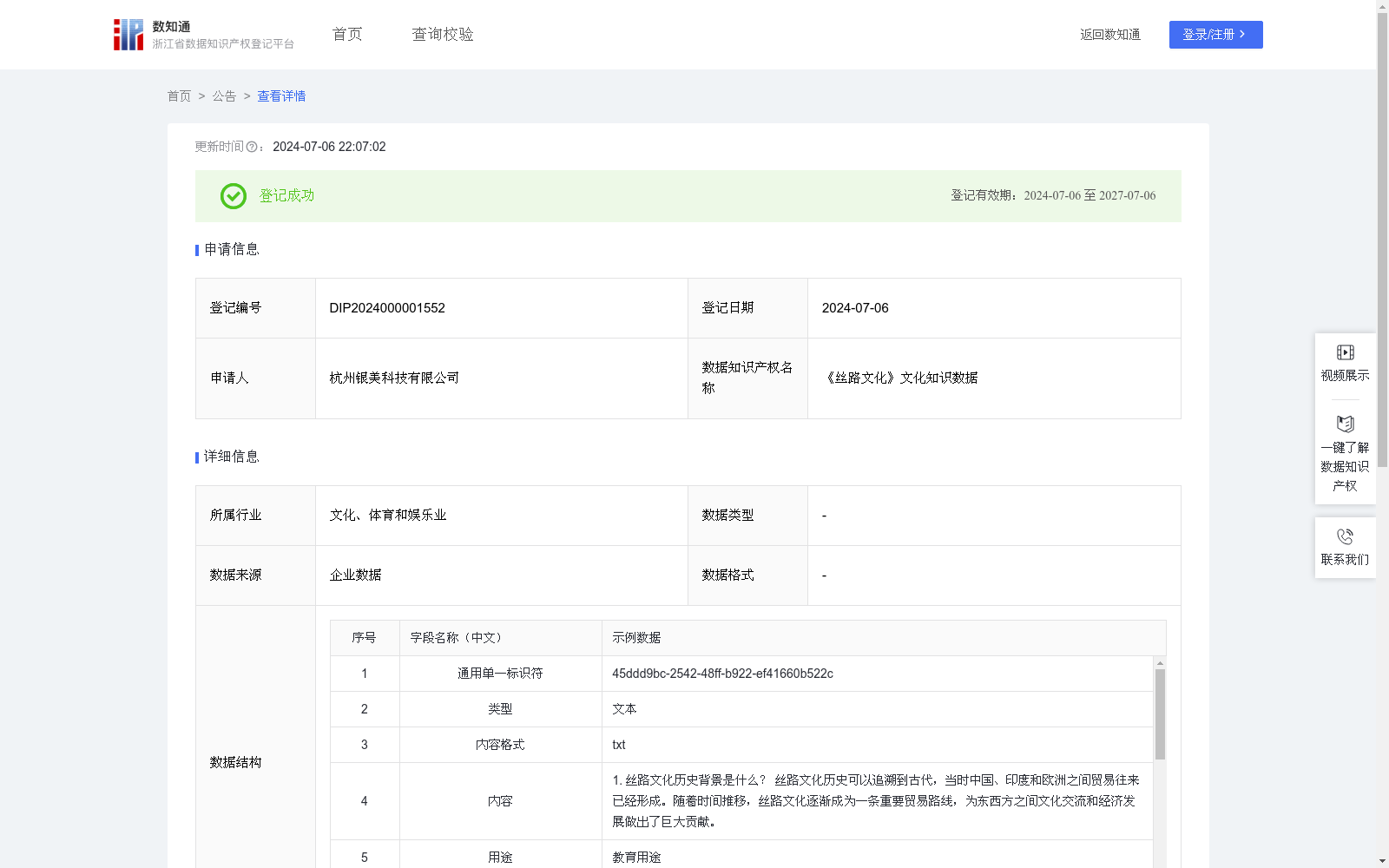Image resolution: width=1389 pixels, height=868 pixels.
Task: Select 企业数据 data source value
Action: coord(355,575)
